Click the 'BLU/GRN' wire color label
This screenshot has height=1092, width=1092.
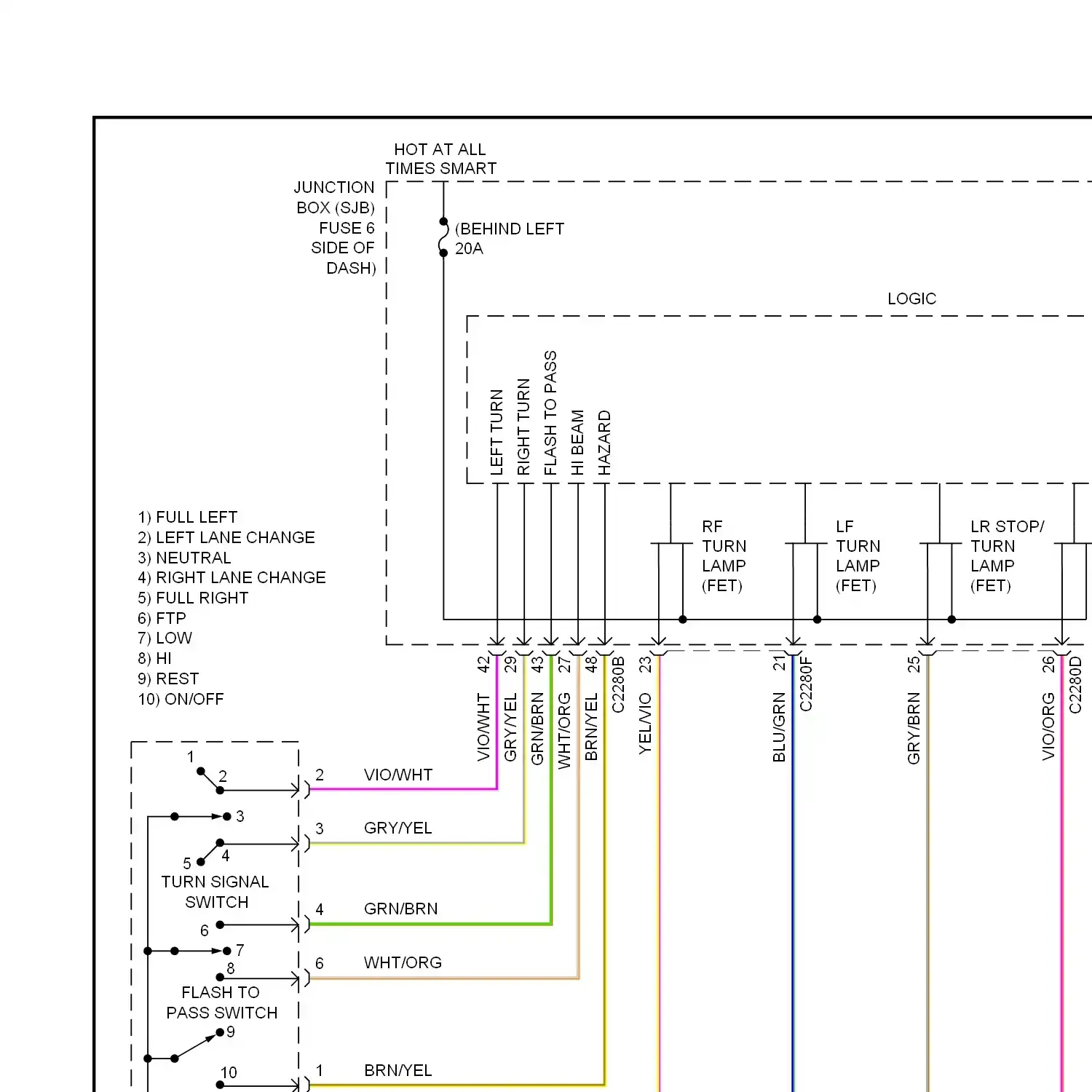point(779,727)
